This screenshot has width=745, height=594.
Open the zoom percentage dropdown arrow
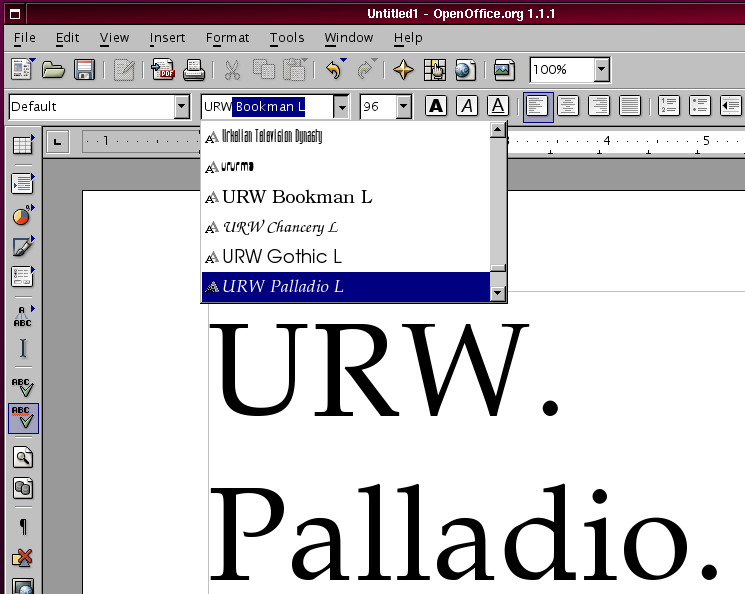click(x=602, y=70)
